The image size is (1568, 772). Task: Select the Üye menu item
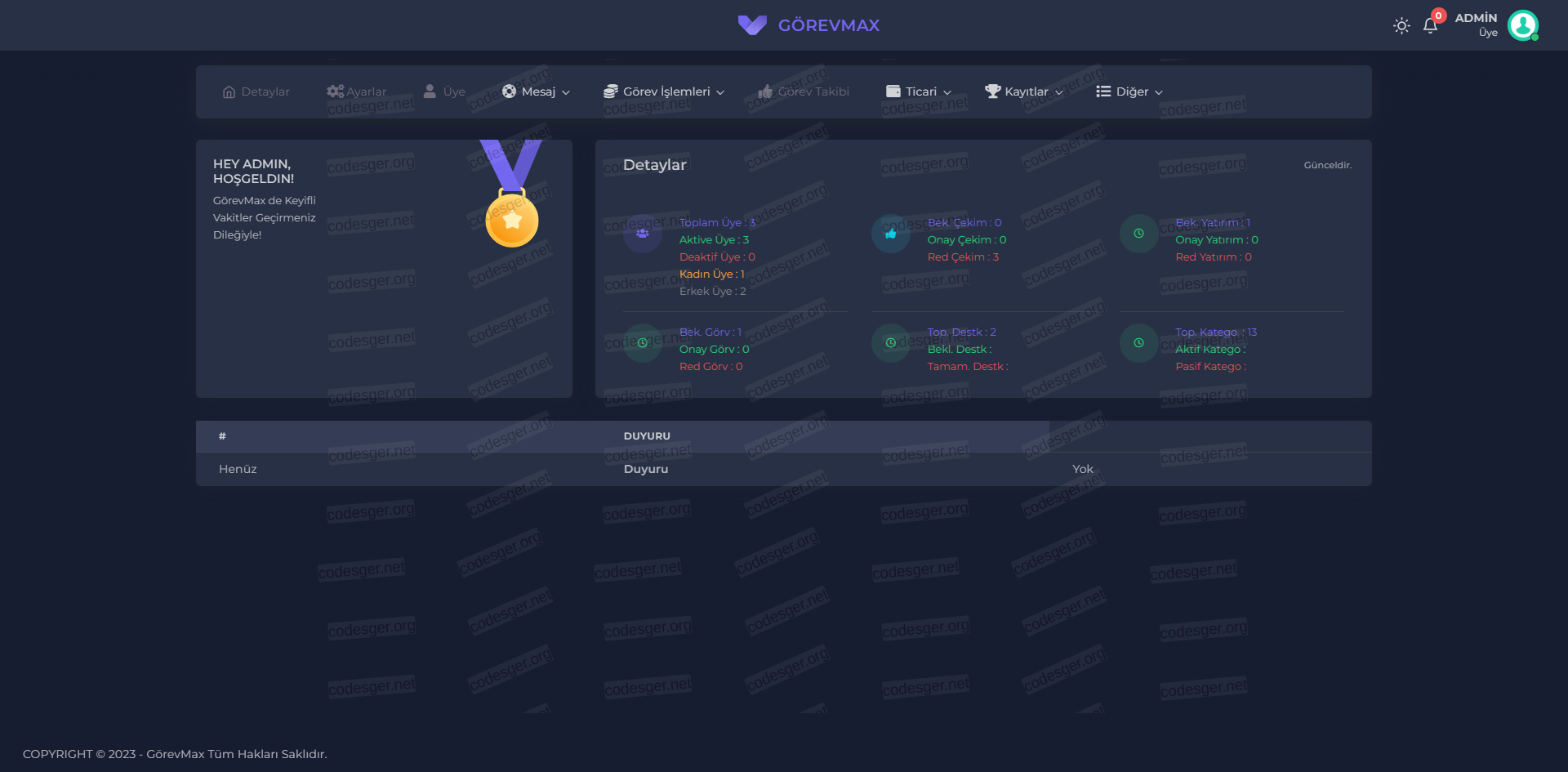point(445,91)
